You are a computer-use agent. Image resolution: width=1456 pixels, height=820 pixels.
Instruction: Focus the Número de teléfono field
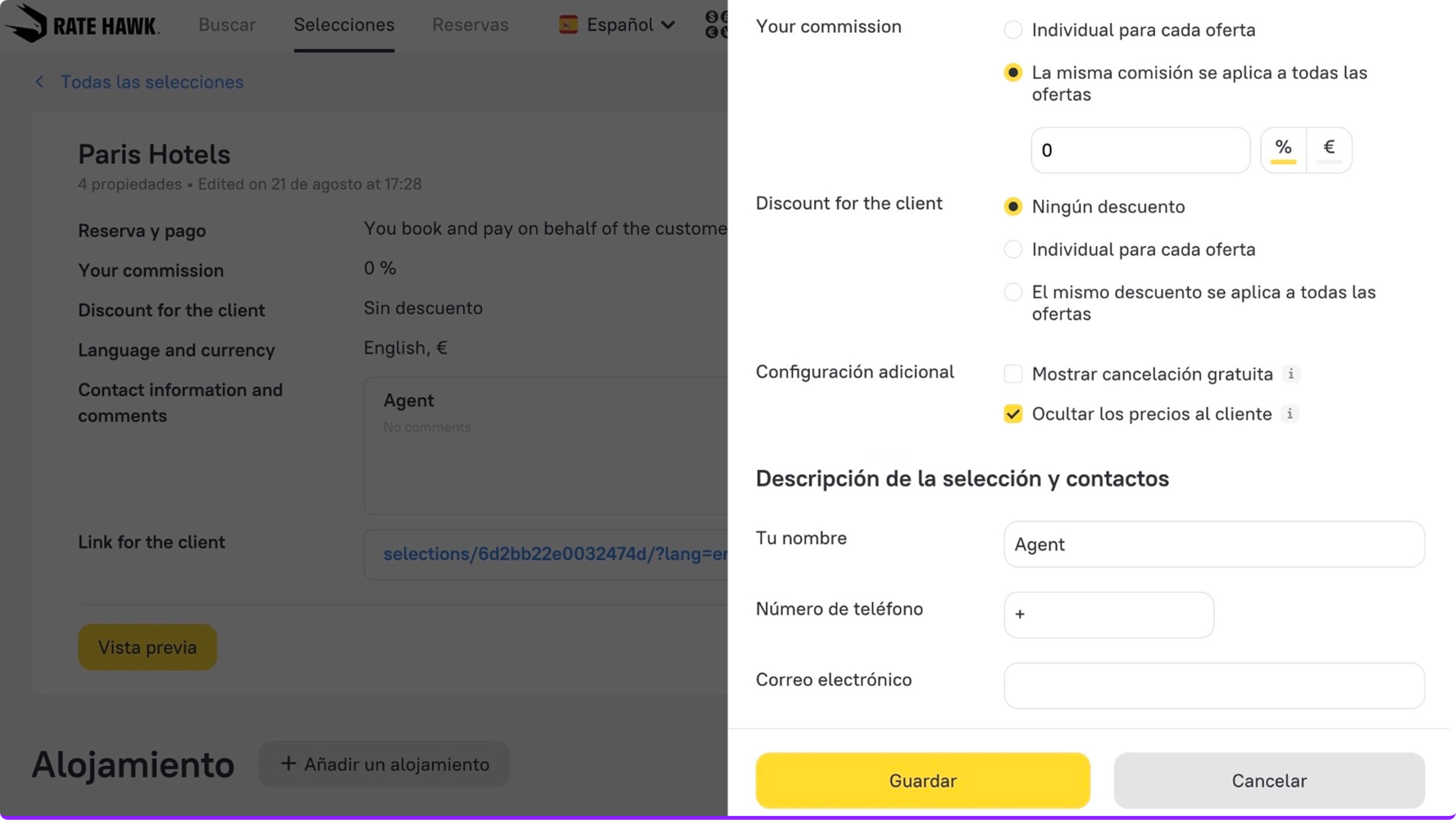click(x=1109, y=615)
